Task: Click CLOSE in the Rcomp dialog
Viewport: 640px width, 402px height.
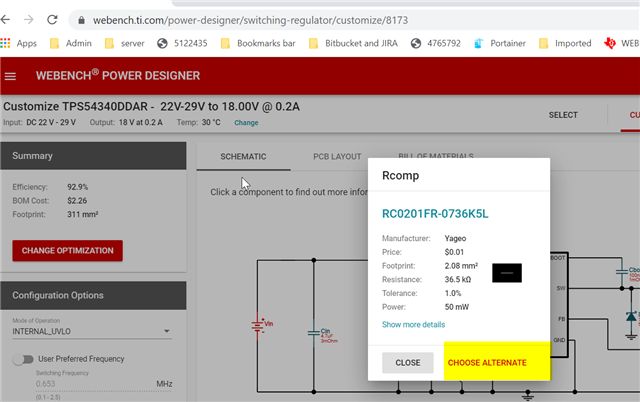Action: [x=407, y=362]
